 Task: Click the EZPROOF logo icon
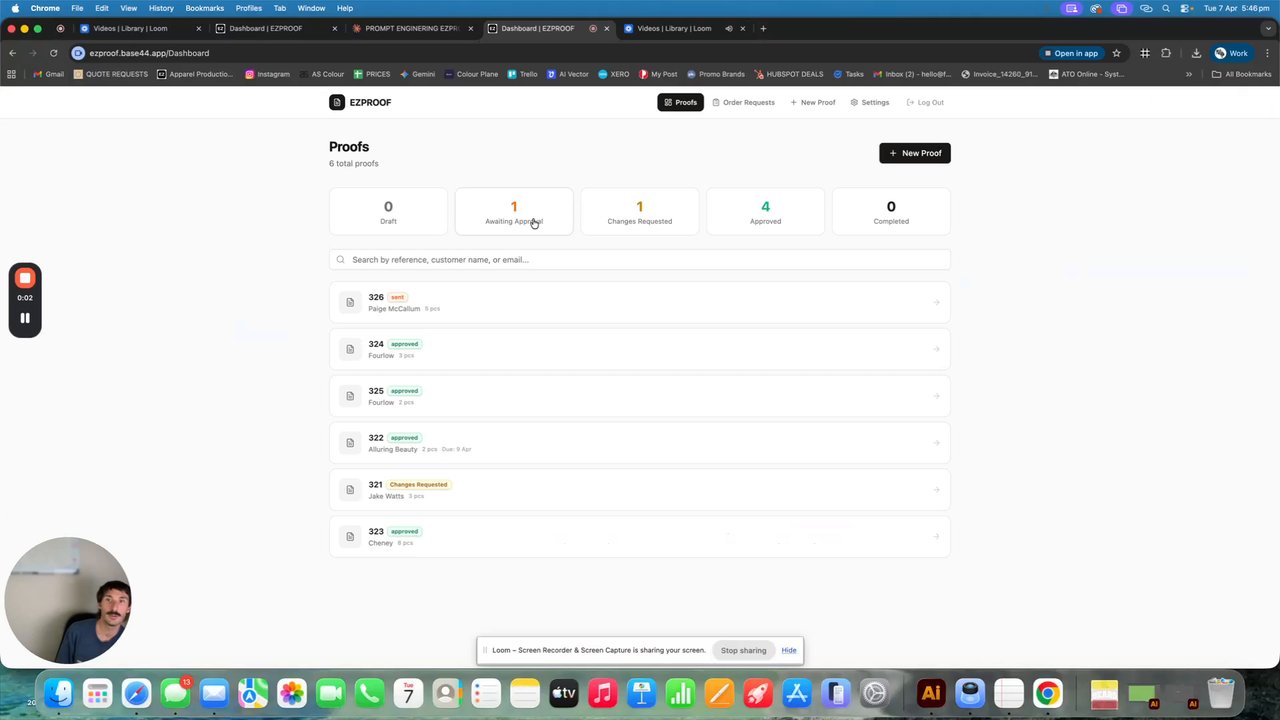[337, 102]
